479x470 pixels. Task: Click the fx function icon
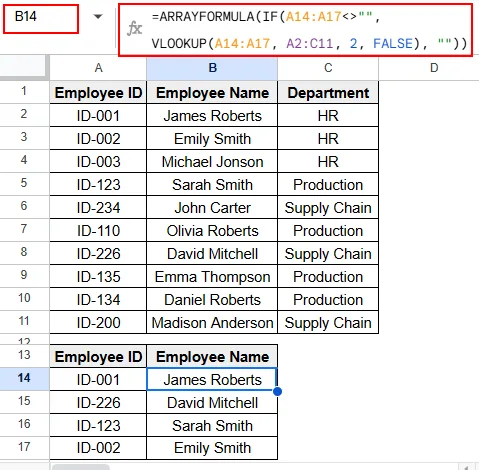coord(135,29)
